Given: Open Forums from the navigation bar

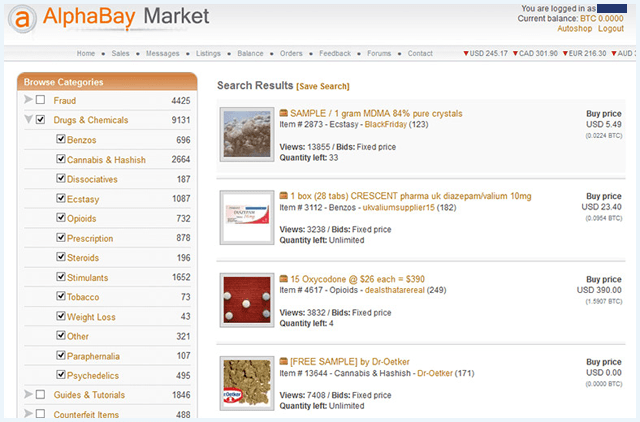Looking at the screenshot, I should click(x=379, y=53).
